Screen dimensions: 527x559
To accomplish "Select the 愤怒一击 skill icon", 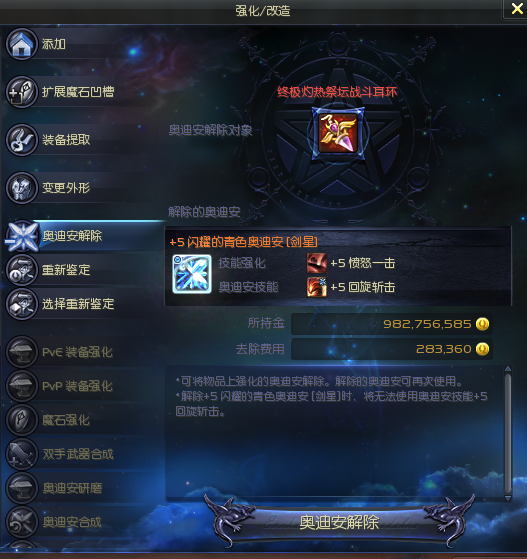I will pyautogui.click(x=317, y=263).
